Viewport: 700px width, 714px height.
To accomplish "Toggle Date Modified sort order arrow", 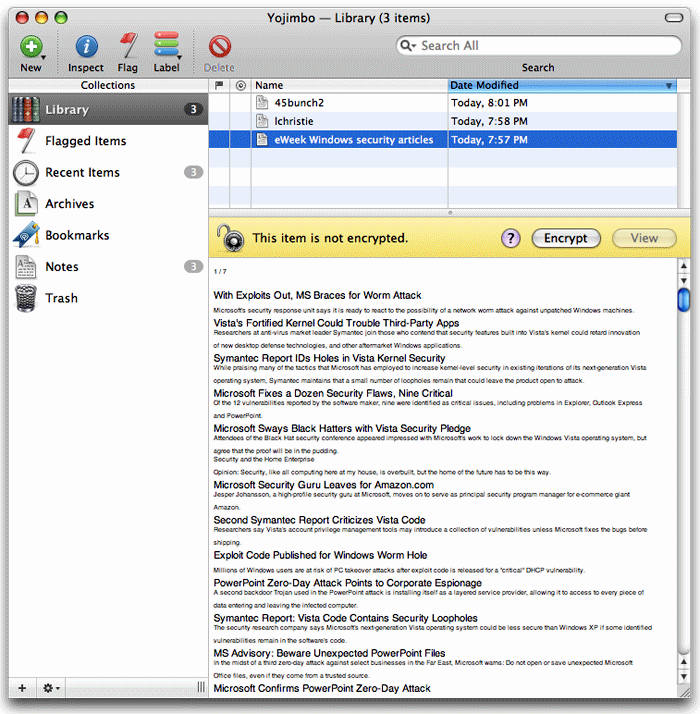I will point(669,86).
